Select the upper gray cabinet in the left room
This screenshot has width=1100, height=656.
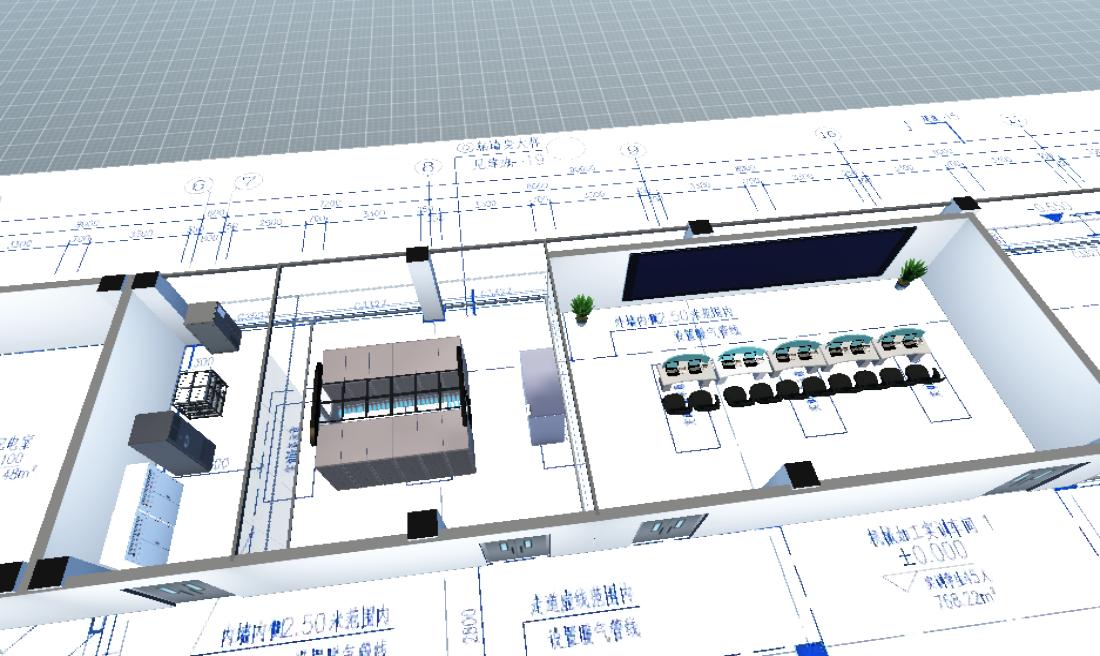pos(211,324)
